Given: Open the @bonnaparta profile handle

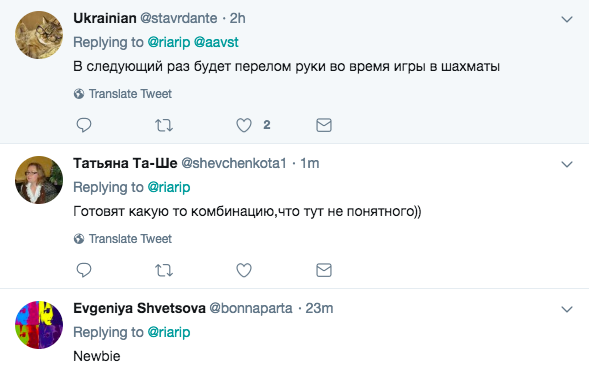Looking at the screenshot, I should (251, 308).
